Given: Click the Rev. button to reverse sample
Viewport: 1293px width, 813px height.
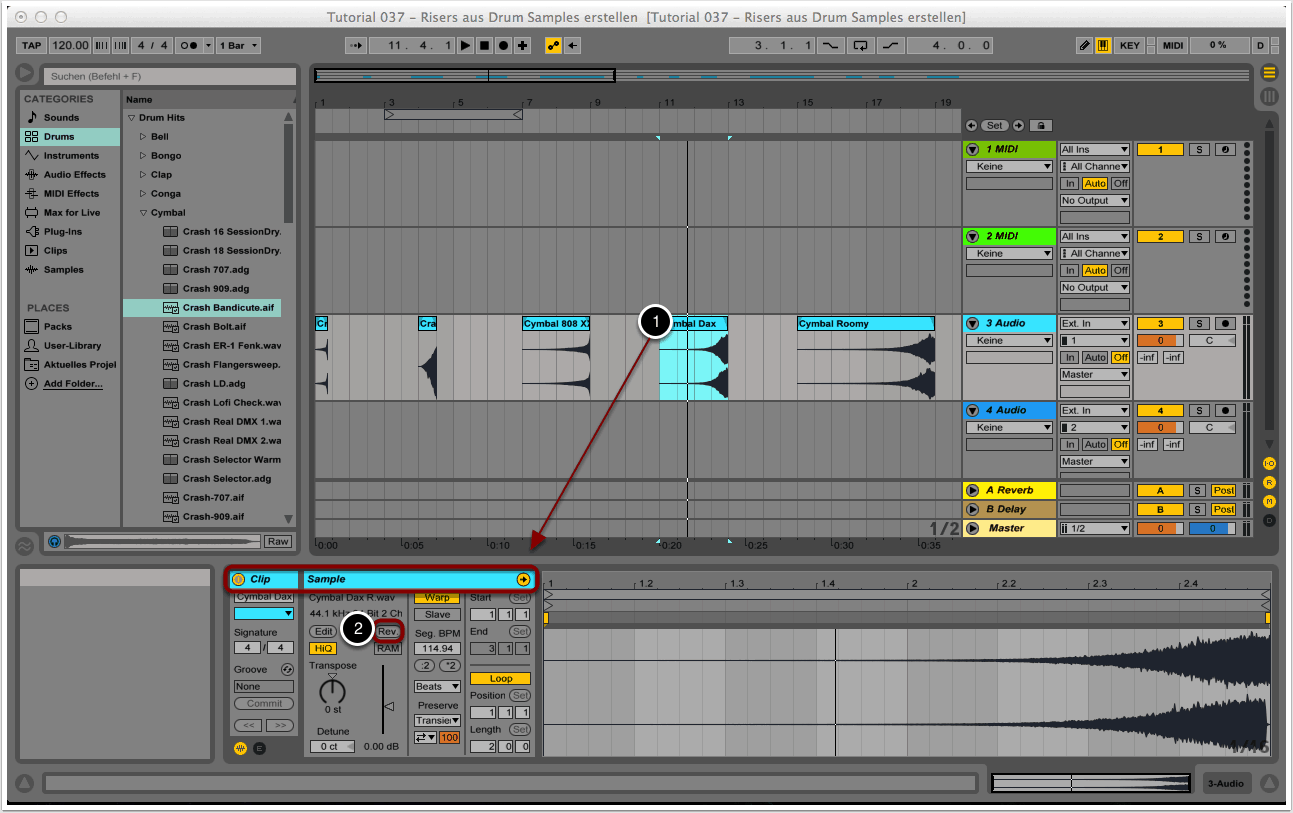Looking at the screenshot, I should [x=388, y=632].
